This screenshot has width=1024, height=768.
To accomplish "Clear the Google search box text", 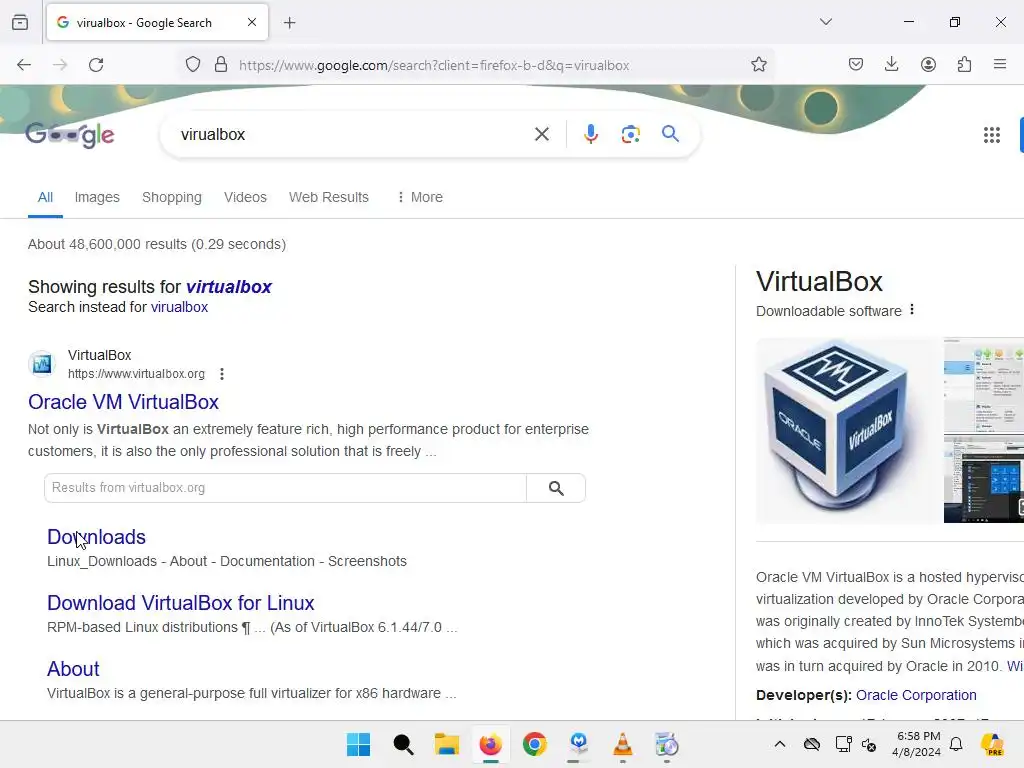I will [541, 135].
